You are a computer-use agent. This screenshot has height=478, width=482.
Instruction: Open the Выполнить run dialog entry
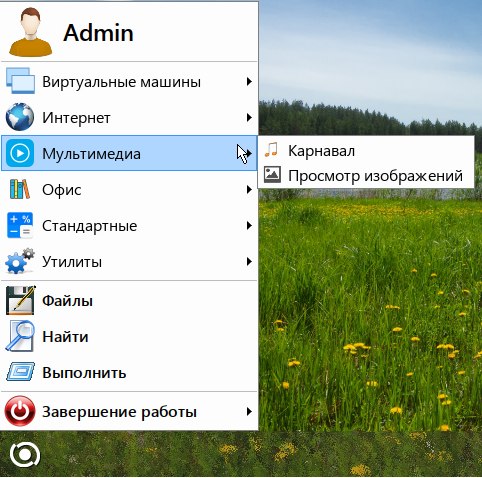pyautogui.click(x=129, y=372)
